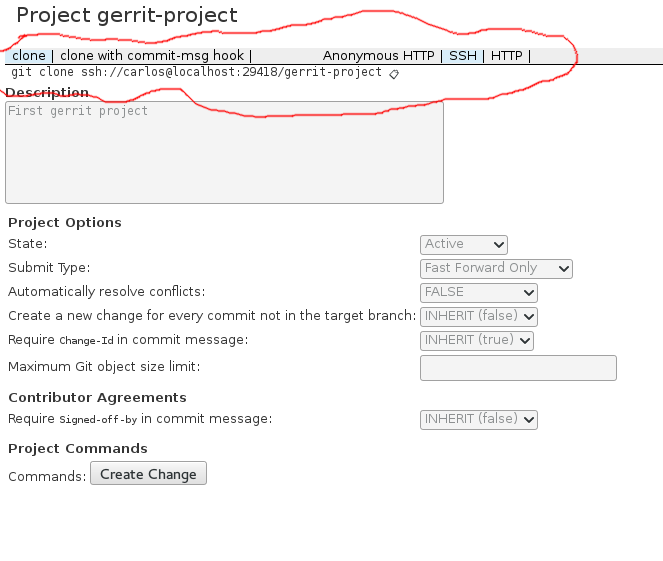Open Require Change-Id INHERIT (true) dropdown

[477, 341]
